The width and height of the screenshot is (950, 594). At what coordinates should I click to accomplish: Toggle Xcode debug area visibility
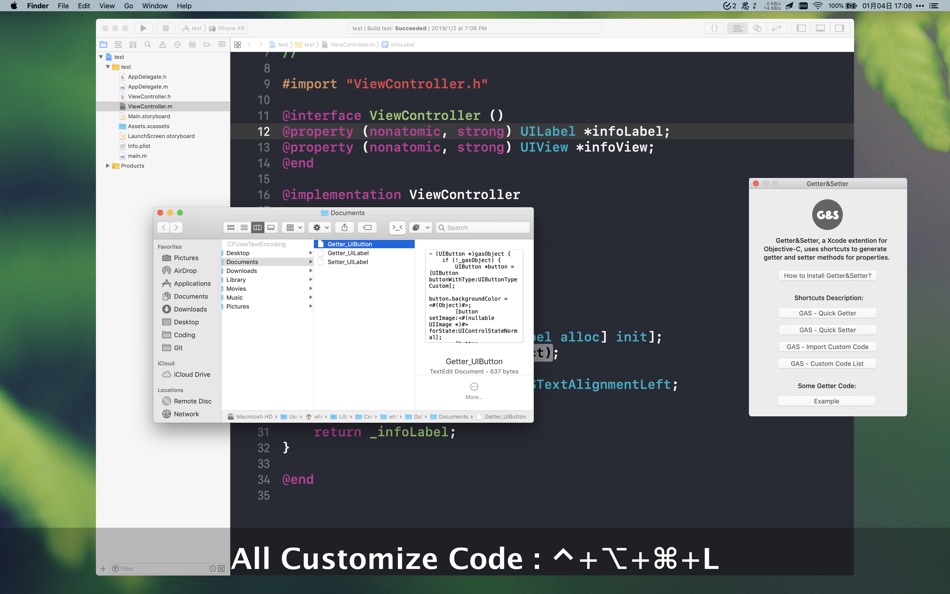coord(820,28)
